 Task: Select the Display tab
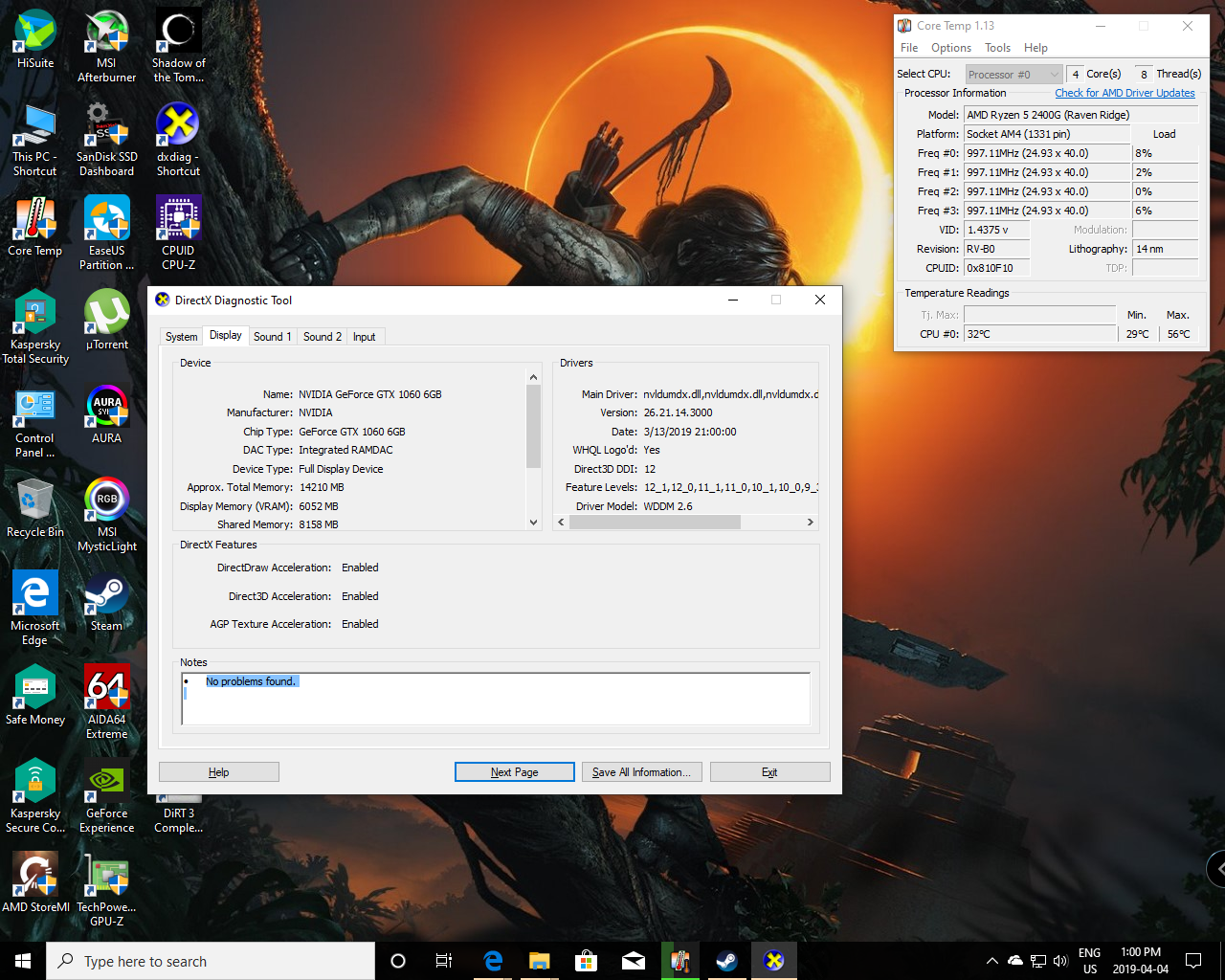coord(226,335)
